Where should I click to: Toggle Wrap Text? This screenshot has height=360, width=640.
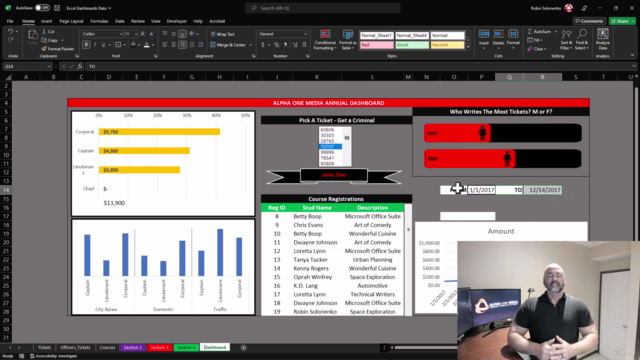[x=222, y=34]
